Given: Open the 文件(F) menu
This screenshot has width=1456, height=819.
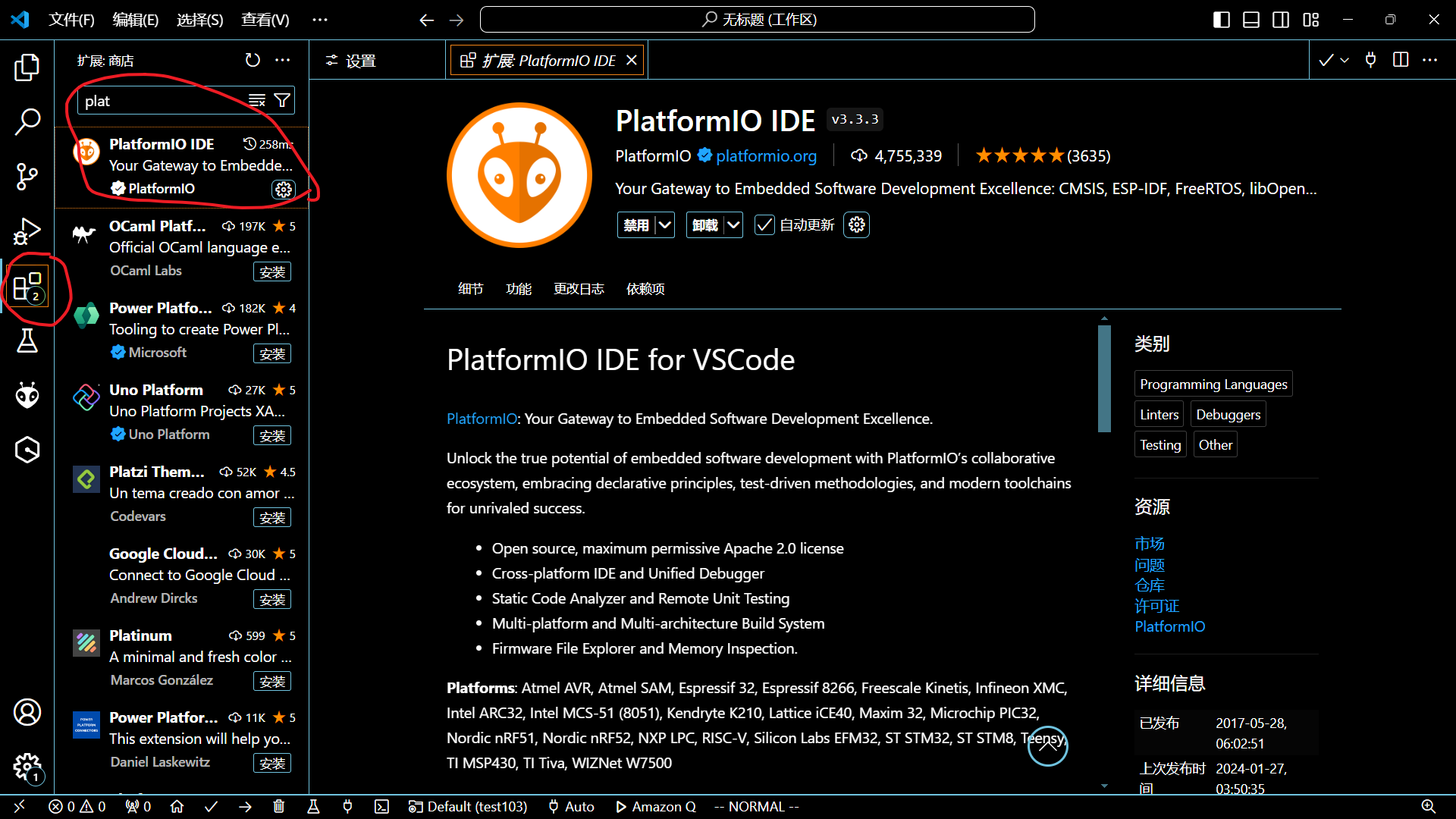Looking at the screenshot, I should pyautogui.click(x=71, y=20).
